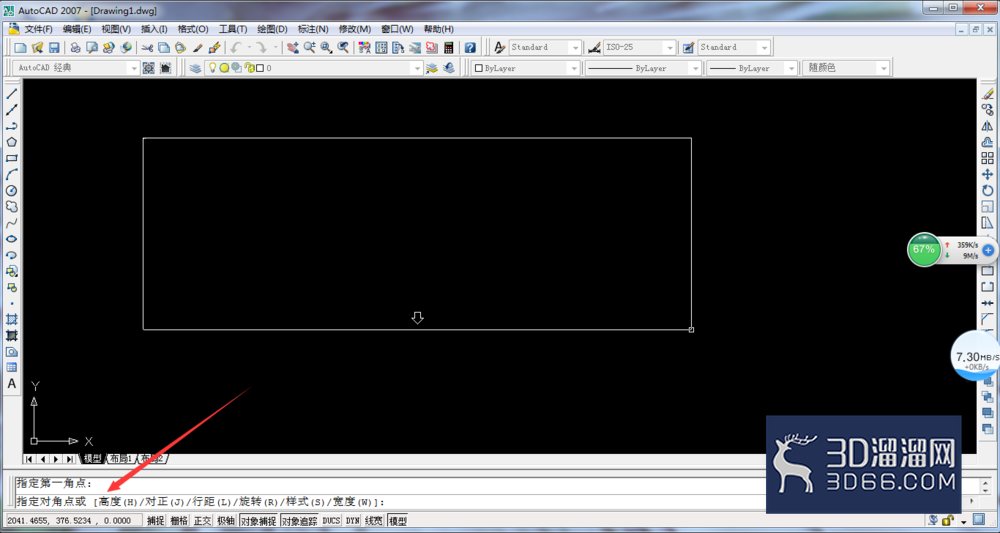Image resolution: width=1000 pixels, height=533 pixels.
Task: Toggle 极轴 polar tracking in status bar
Action: pos(226,521)
